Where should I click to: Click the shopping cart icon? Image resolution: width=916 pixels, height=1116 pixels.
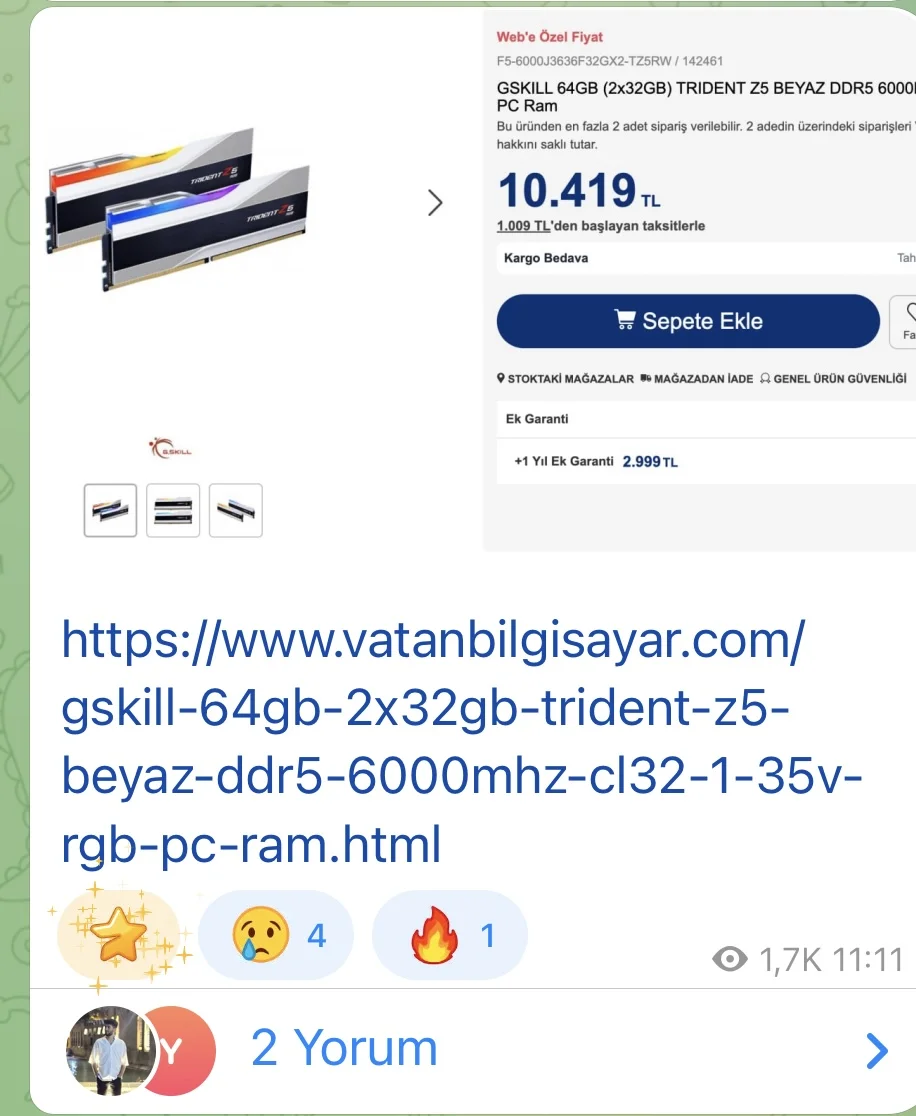click(x=625, y=320)
